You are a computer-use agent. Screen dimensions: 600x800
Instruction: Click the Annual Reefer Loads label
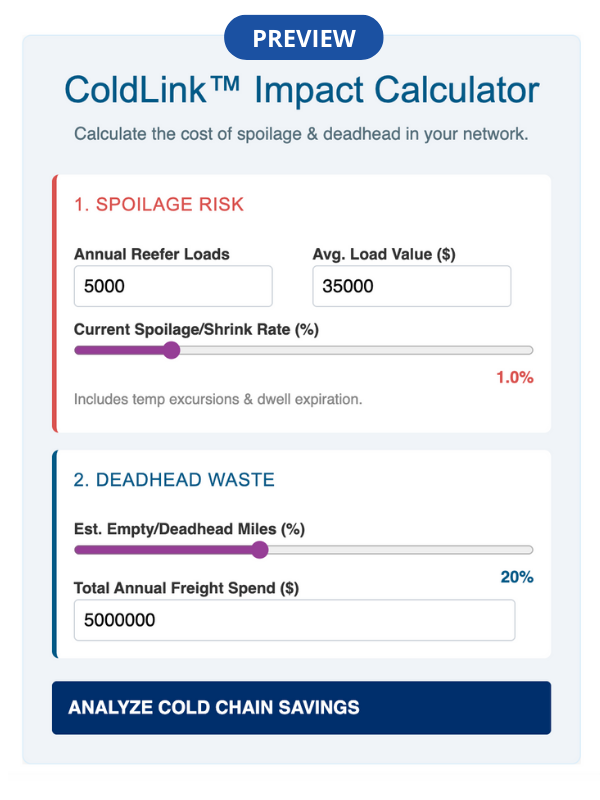152,254
